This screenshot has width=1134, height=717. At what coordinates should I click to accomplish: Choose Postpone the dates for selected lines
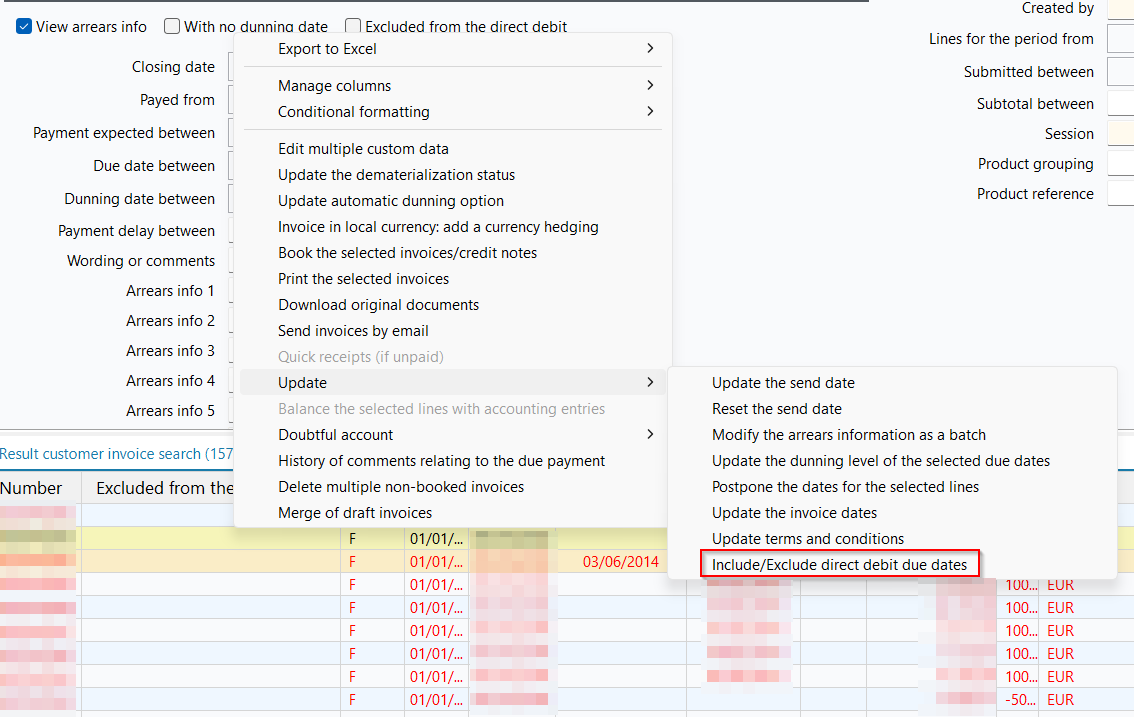tap(845, 487)
